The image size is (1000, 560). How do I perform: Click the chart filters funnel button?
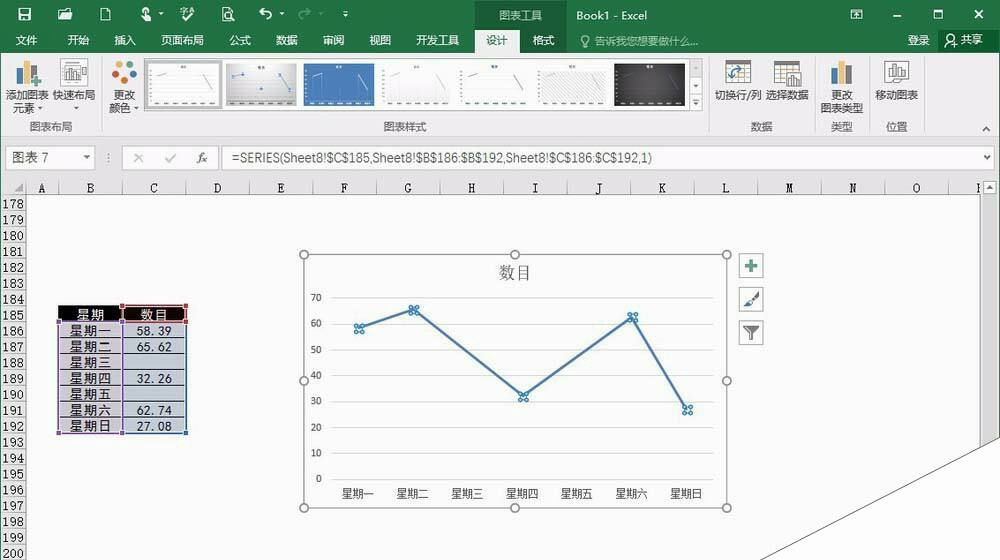point(751,332)
